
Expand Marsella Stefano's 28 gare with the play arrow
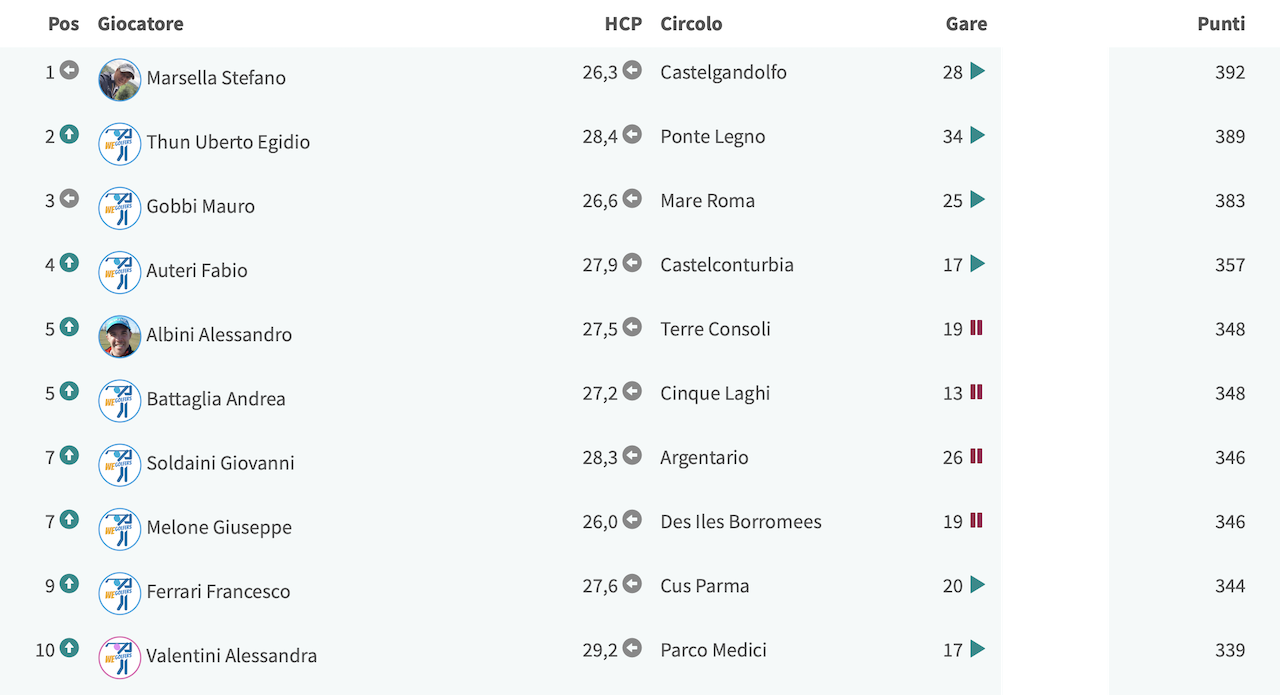click(978, 71)
